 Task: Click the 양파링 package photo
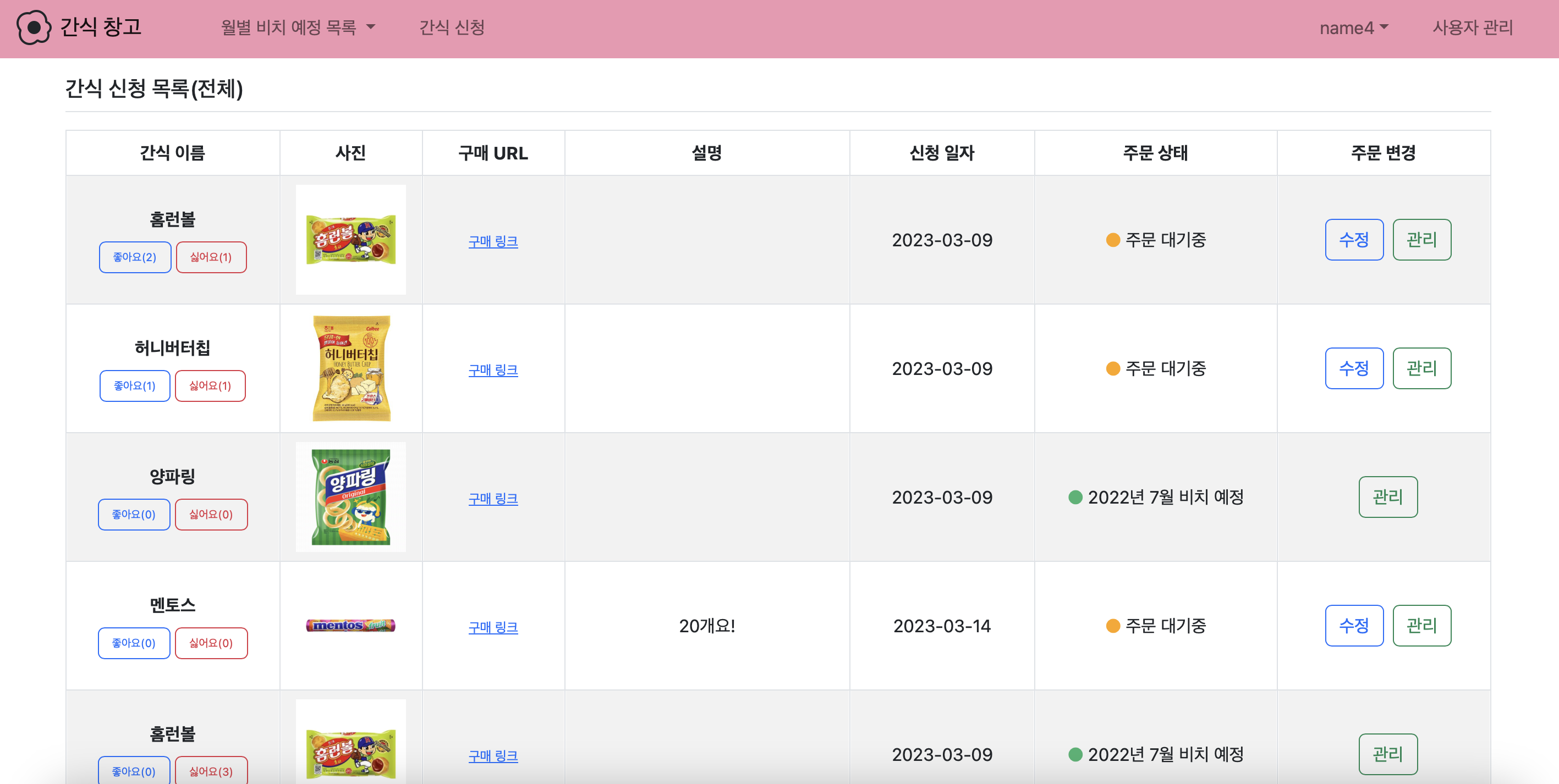pos(350,496)
